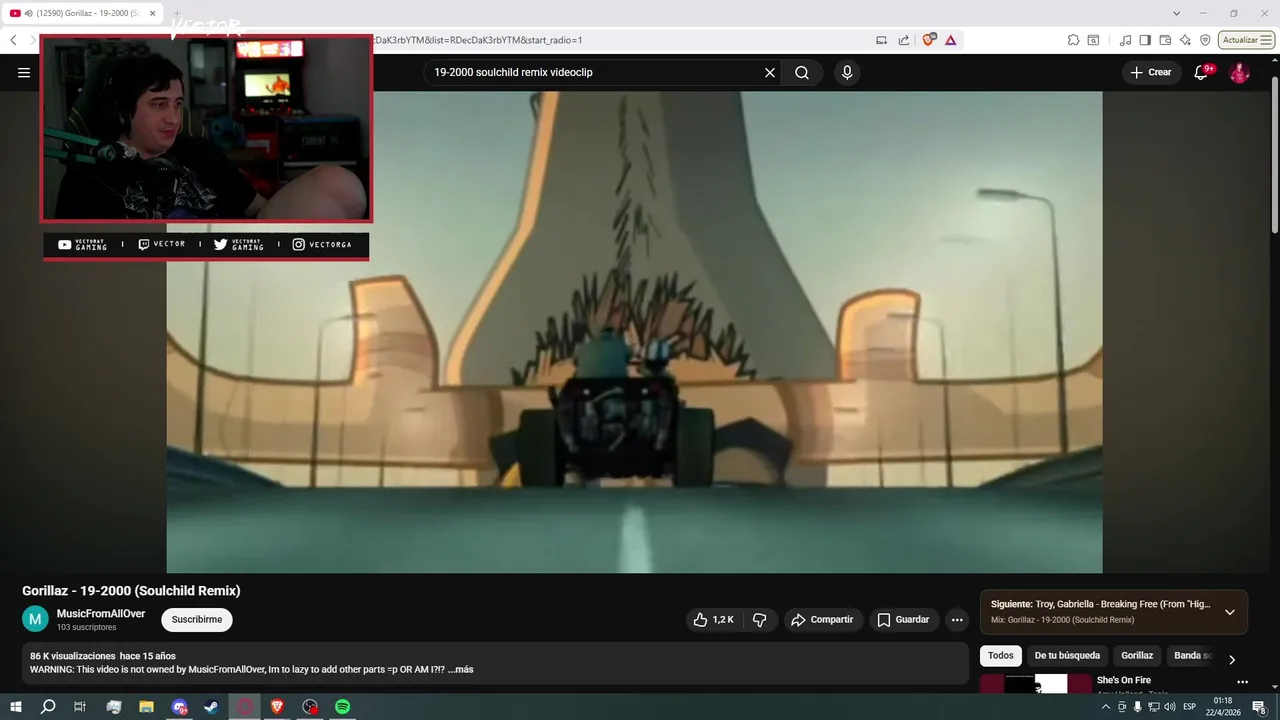Like the video with thumbs up

click(x=714, y=620)
